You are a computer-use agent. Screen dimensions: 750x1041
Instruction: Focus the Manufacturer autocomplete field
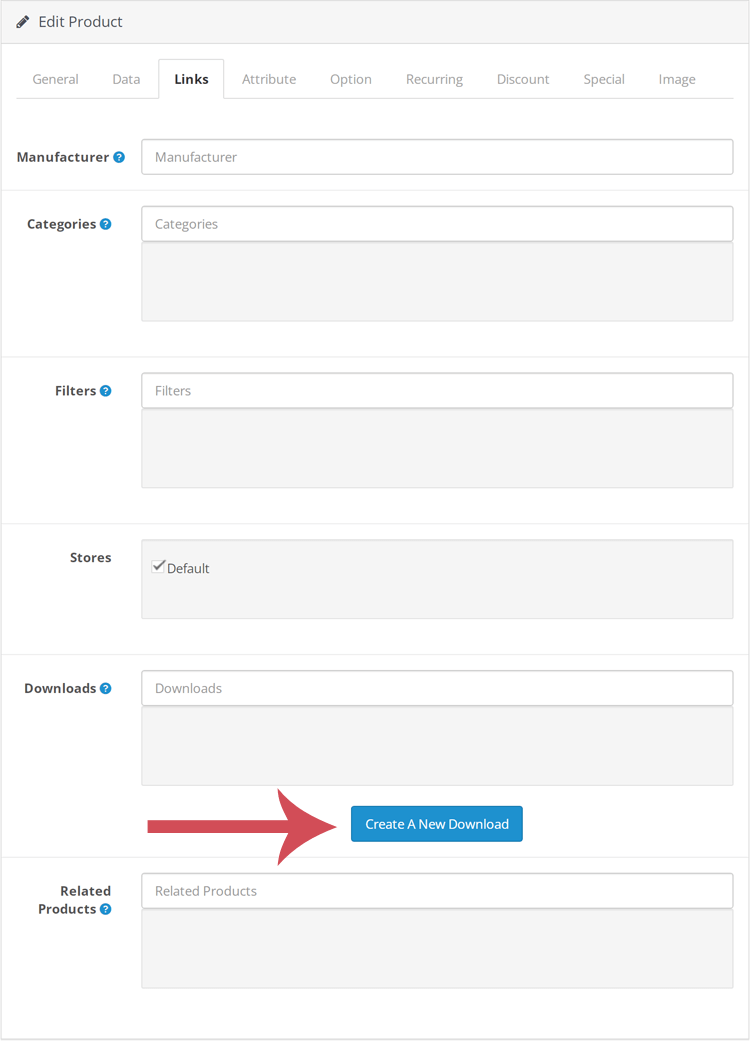tap(437, 157)
